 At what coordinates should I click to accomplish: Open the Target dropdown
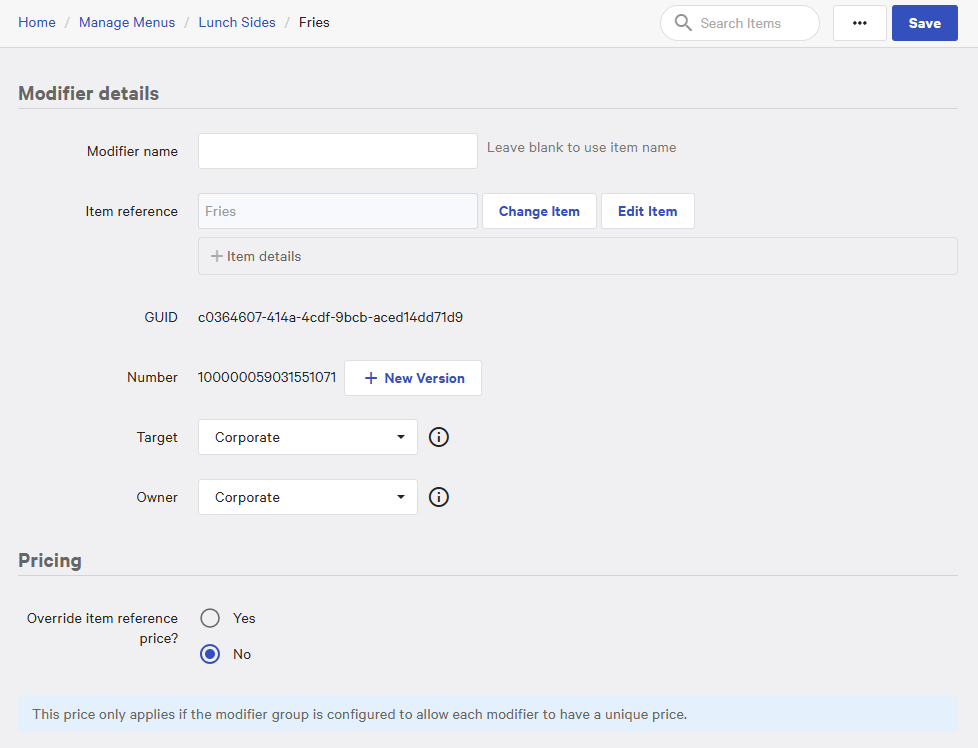pos(307,437)
